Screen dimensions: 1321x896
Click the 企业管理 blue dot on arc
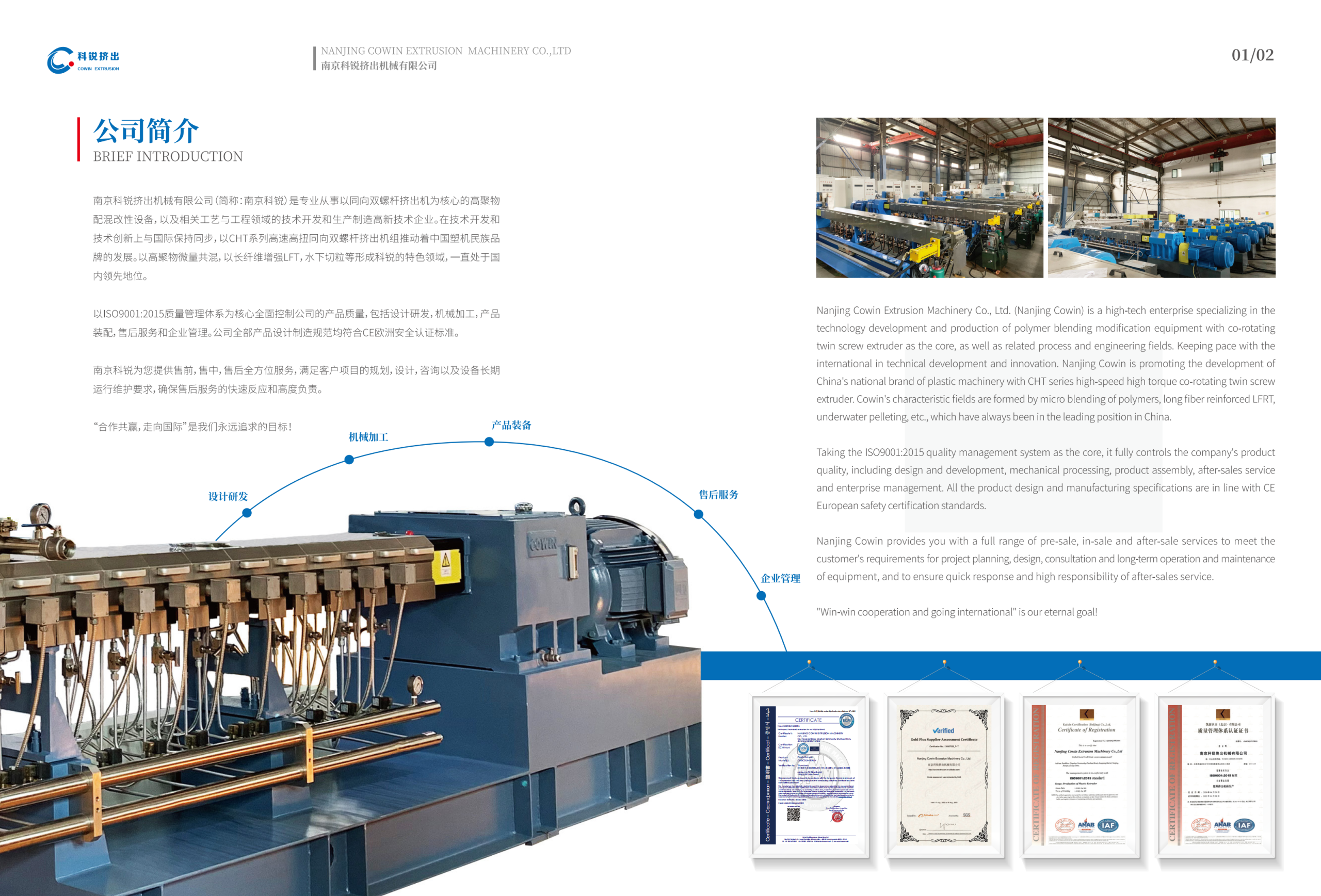761,595
